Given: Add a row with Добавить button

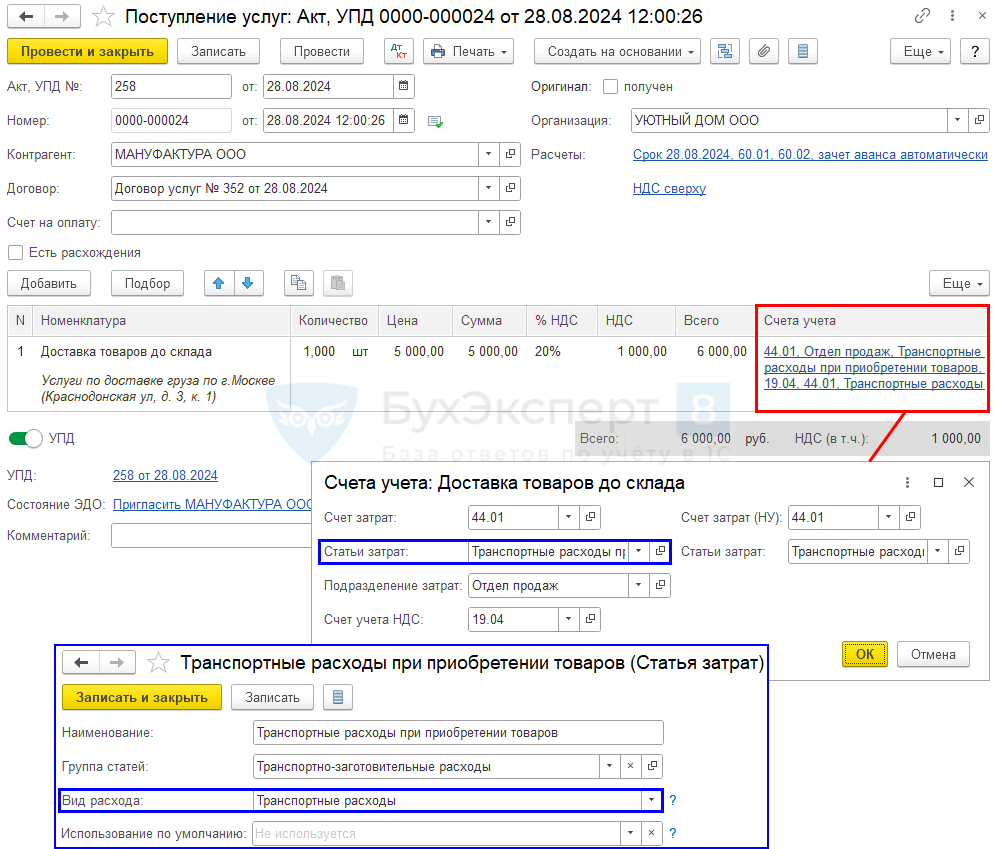Looking at the screenshot, I should coord(48,283).
